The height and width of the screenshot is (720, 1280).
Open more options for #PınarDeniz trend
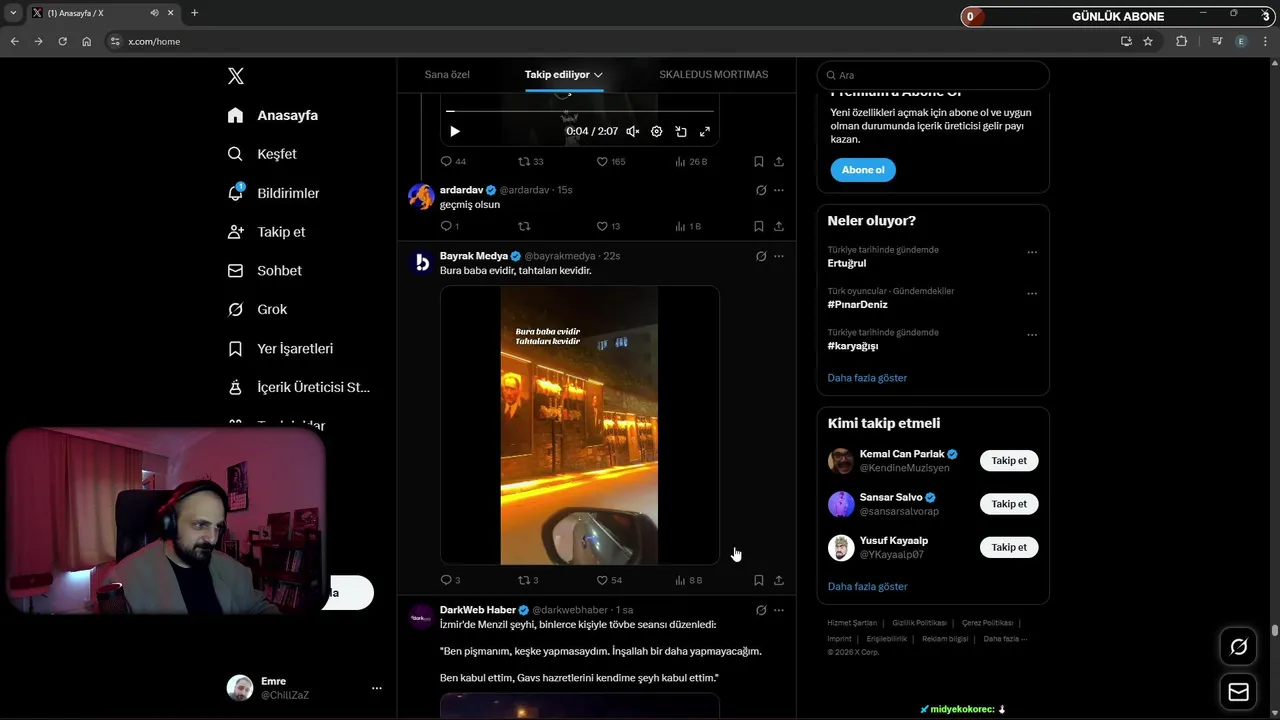[1032, 294]
